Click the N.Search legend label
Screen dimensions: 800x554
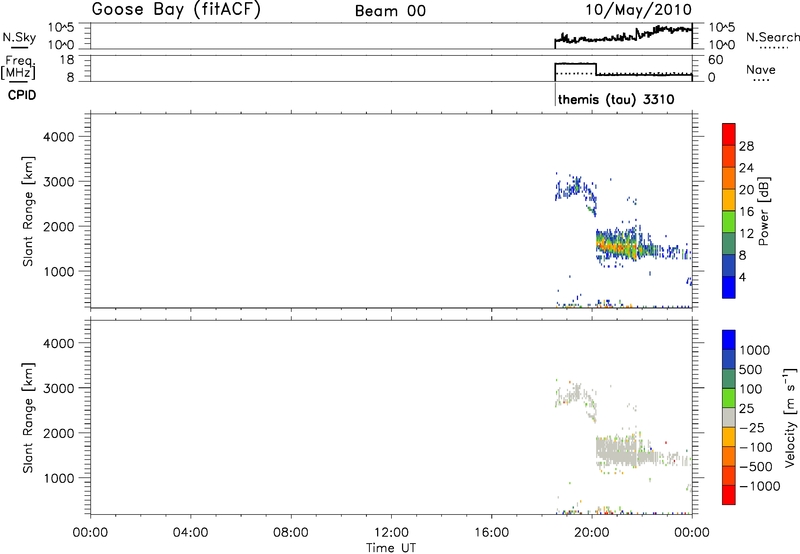click(x=772, y=37)
